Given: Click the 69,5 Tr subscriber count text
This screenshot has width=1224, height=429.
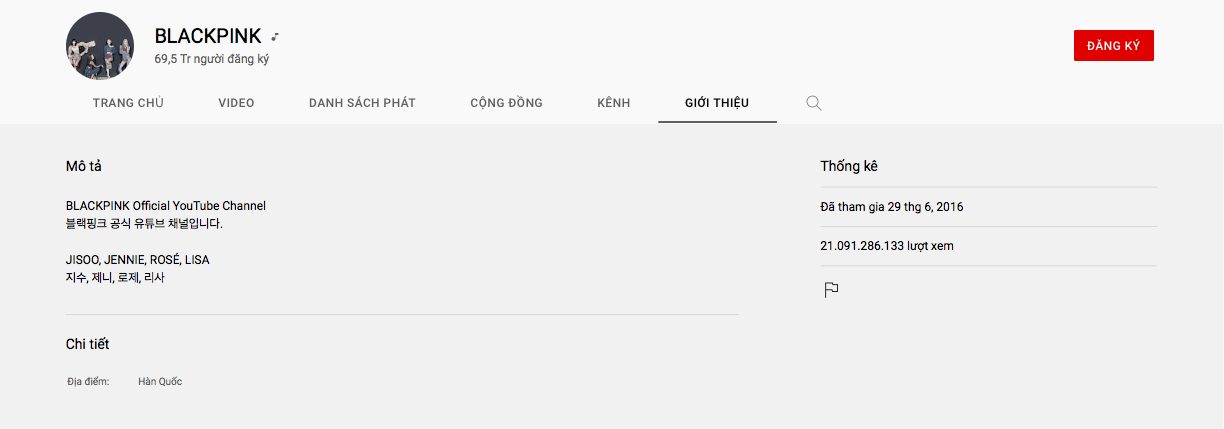Looking at the screenshot, I should pos(212,59).
